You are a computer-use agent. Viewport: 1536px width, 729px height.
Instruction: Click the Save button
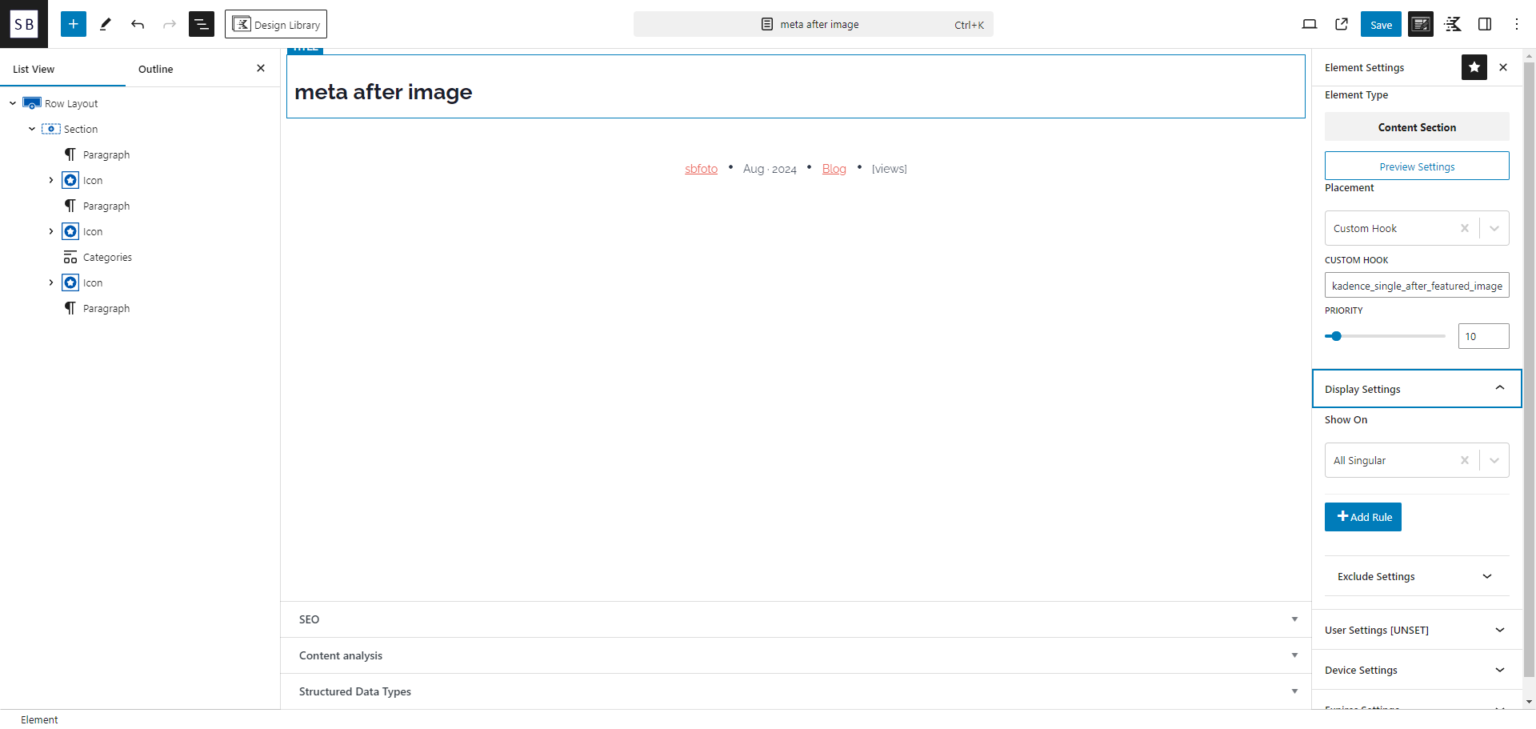tap(1381, 24)
